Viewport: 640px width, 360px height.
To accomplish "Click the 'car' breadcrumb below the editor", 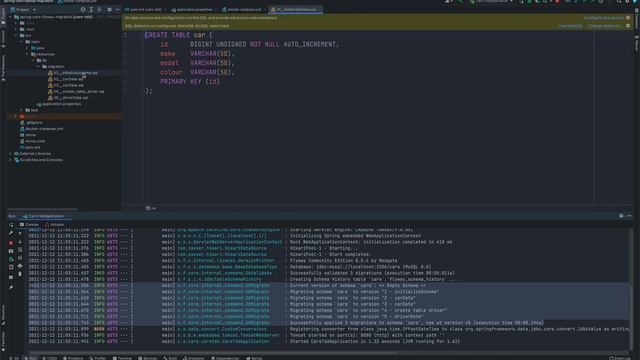I will click(x=151, y=208).
